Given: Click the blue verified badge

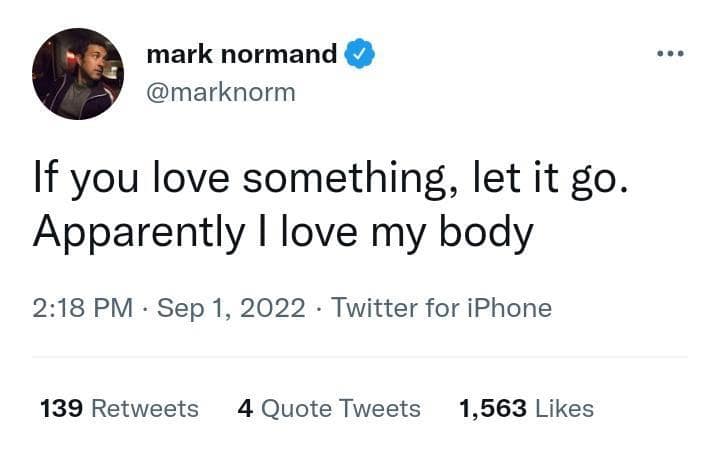Looking at the screenshot, I should point(360,55).
